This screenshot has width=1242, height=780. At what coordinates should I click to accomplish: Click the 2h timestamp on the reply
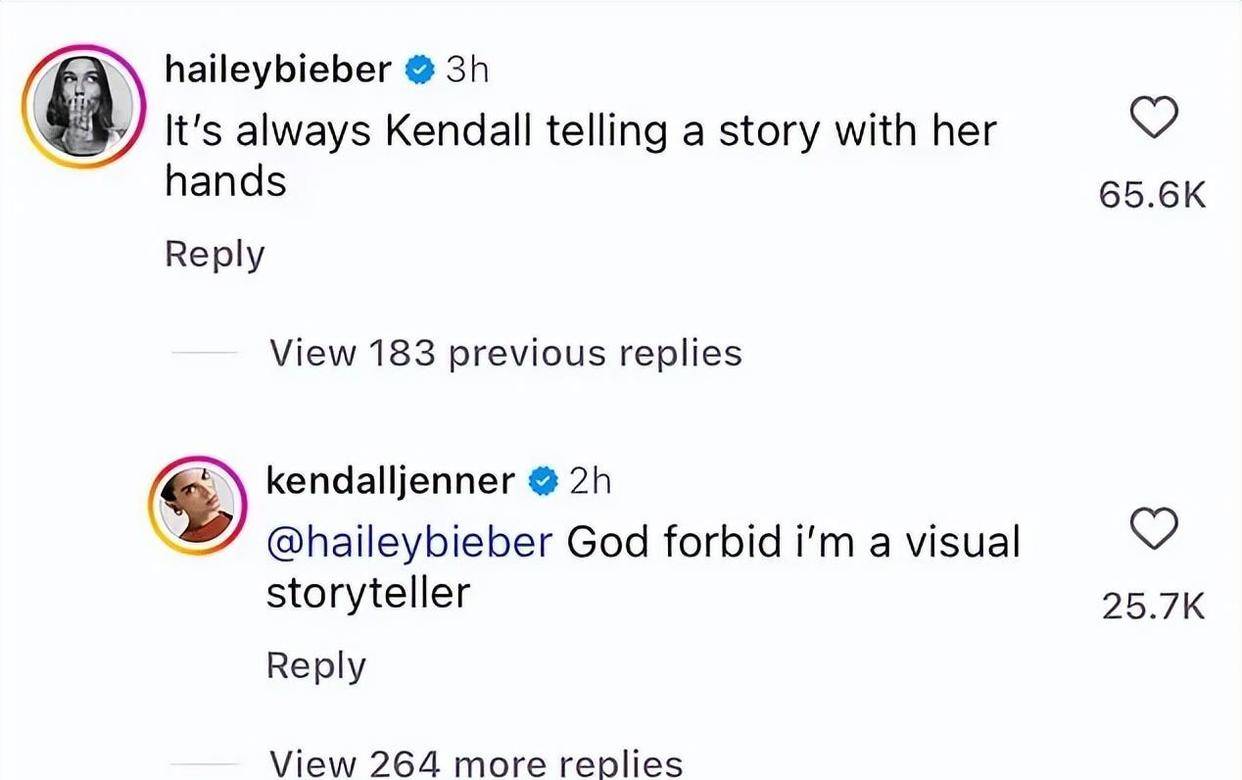point(589,482)
